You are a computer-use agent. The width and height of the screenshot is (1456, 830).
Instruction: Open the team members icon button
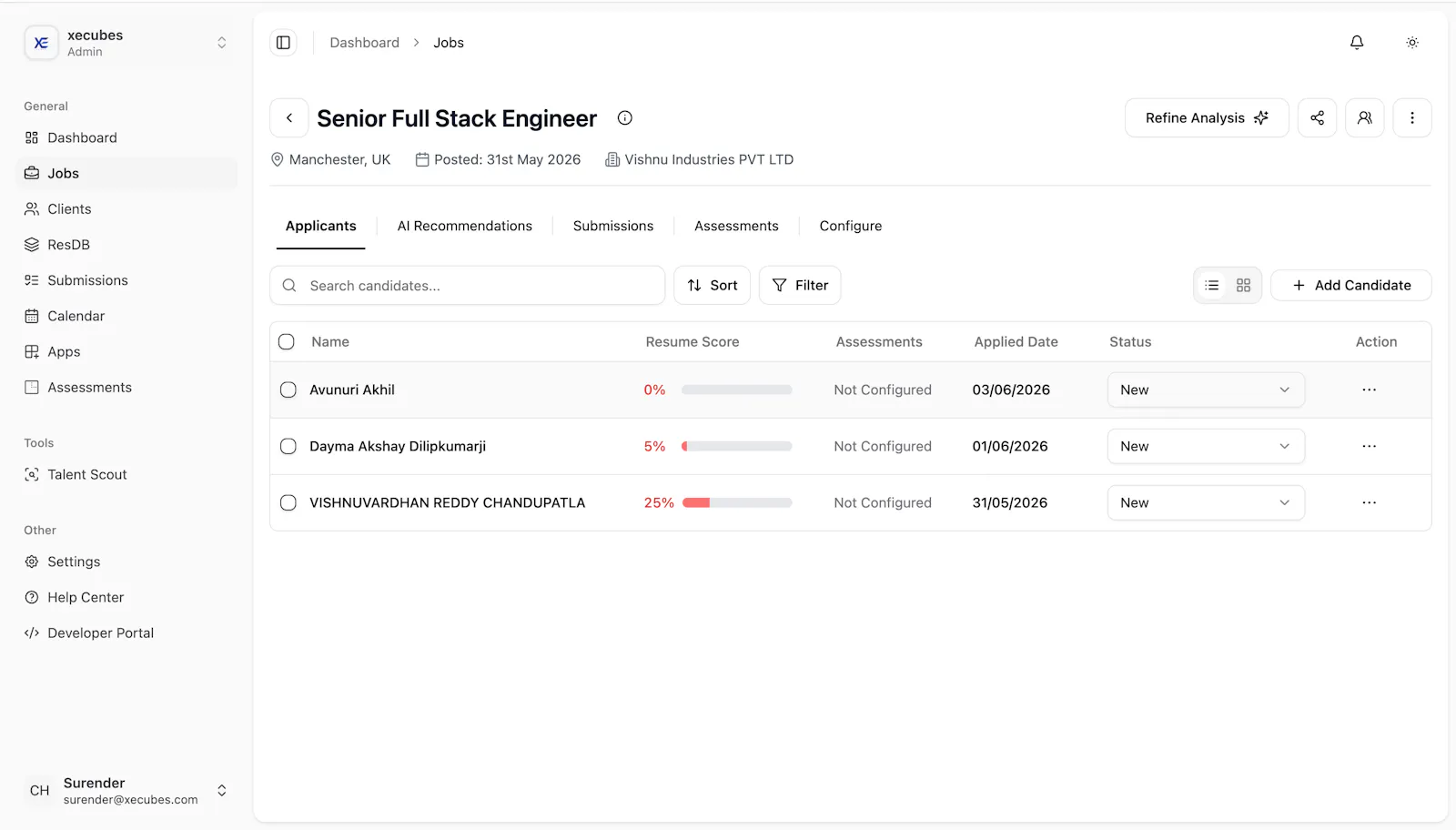(x=1365, y=118)
